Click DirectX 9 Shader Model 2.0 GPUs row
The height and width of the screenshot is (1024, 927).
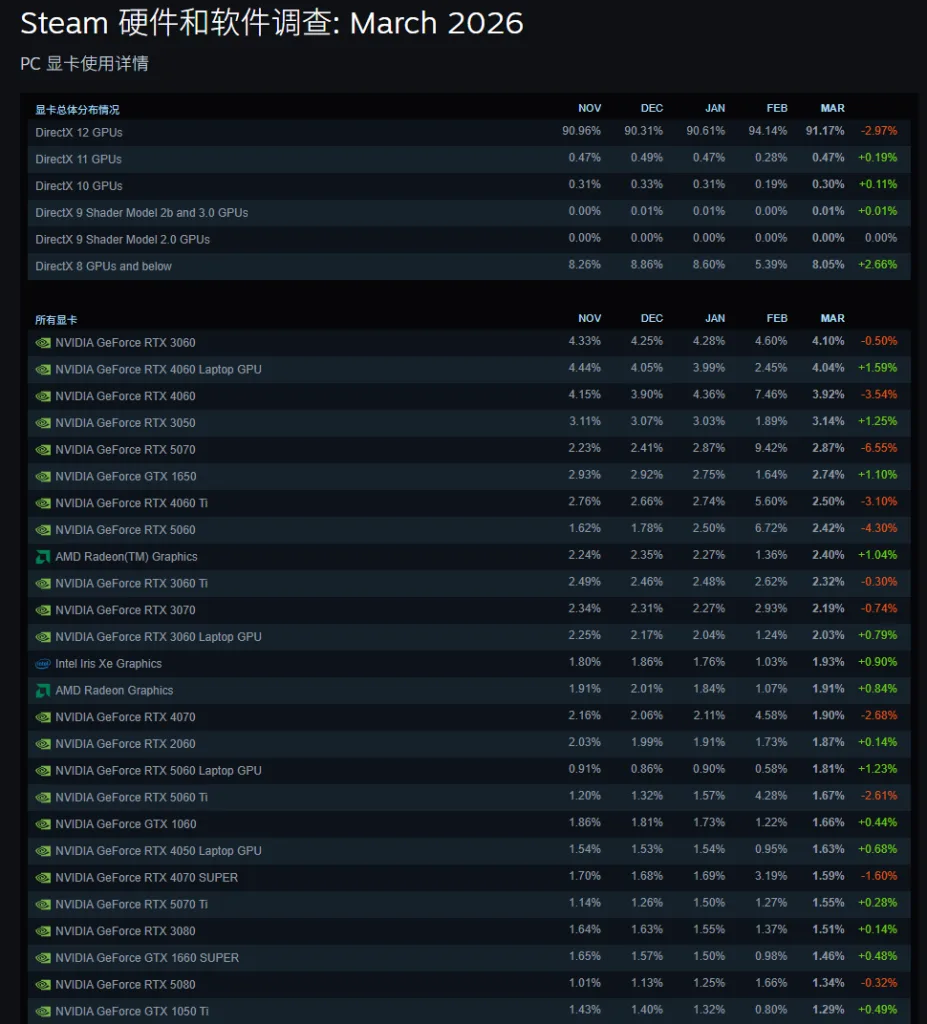122,239
